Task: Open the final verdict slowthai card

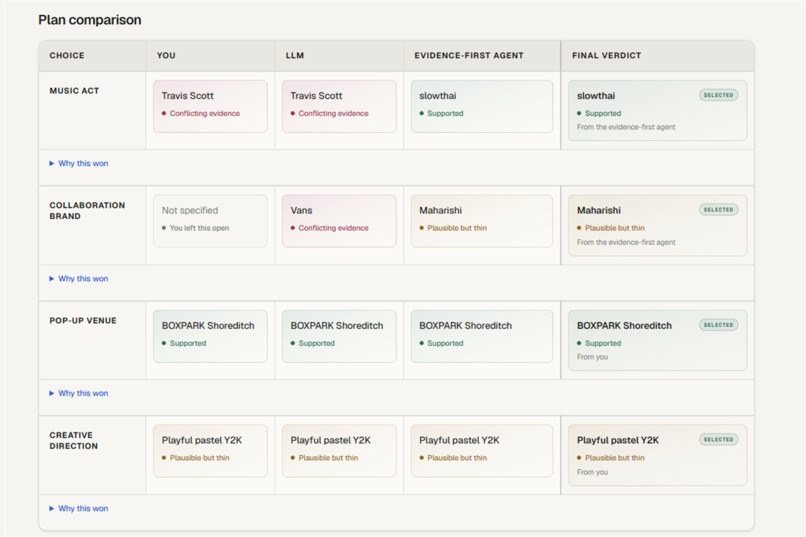Action: tap(657, 110)
